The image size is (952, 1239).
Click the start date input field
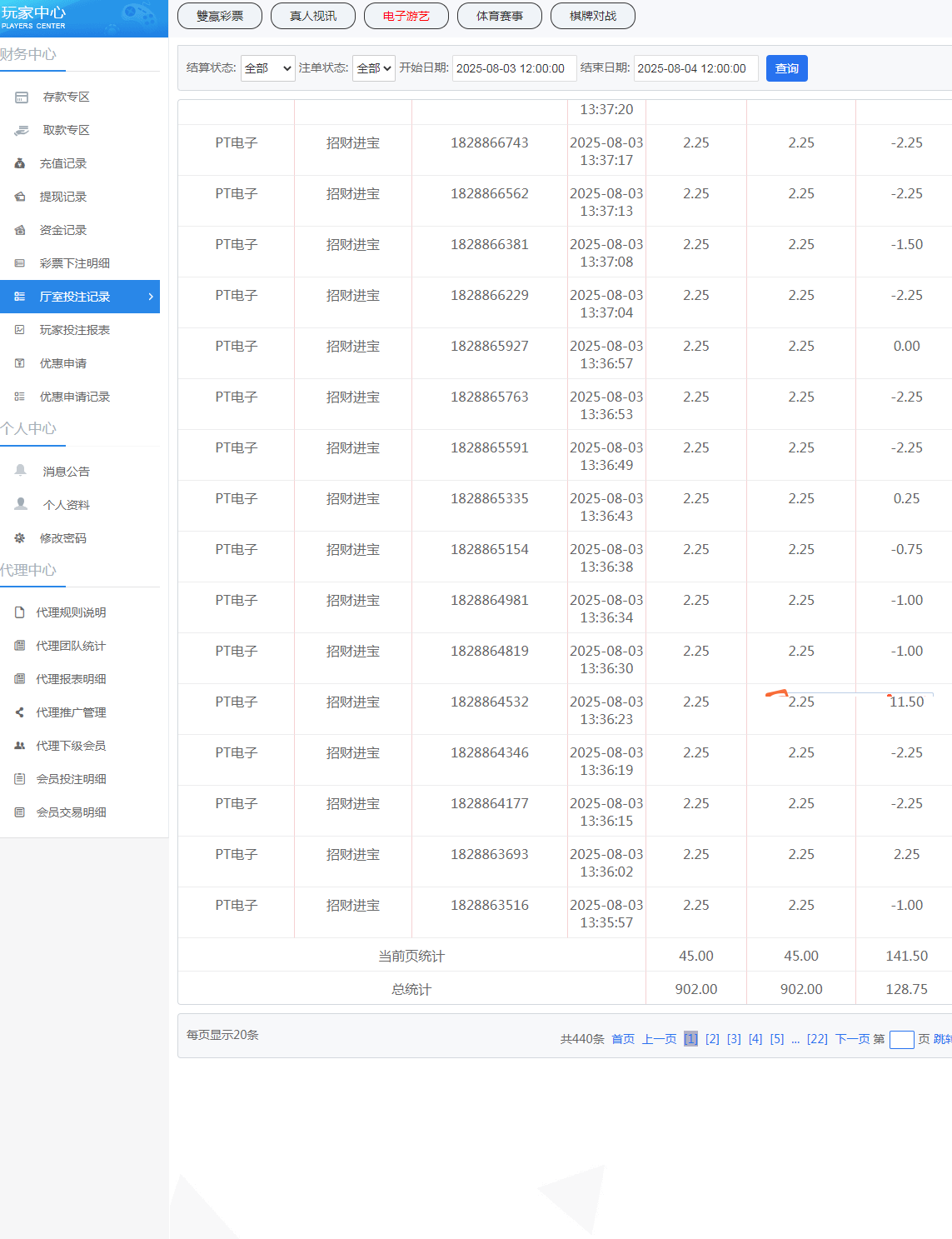click(514, 68)
